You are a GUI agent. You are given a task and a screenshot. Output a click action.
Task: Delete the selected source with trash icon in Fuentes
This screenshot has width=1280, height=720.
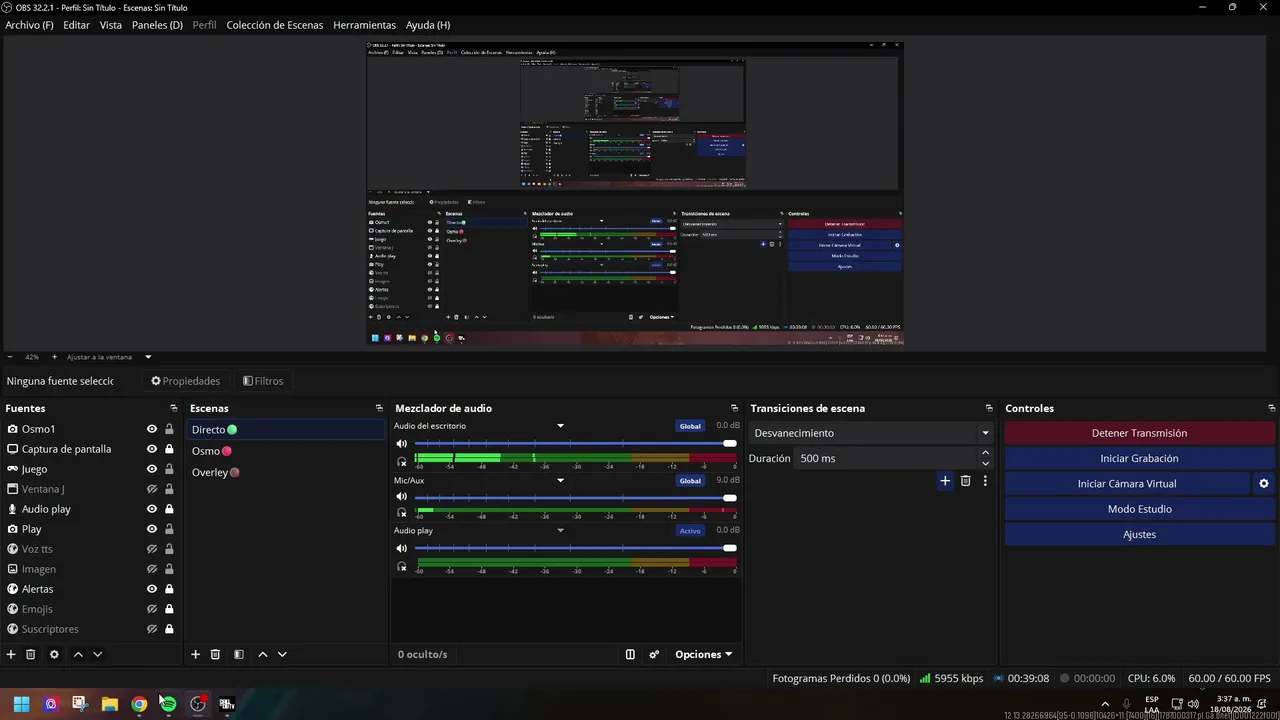pos(31,654)
